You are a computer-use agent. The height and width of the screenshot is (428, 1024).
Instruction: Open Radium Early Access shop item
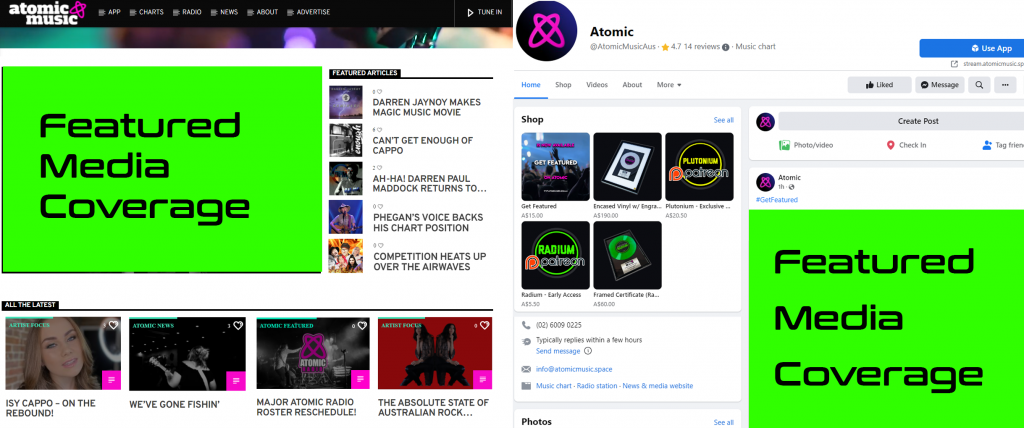coord(556,255)
